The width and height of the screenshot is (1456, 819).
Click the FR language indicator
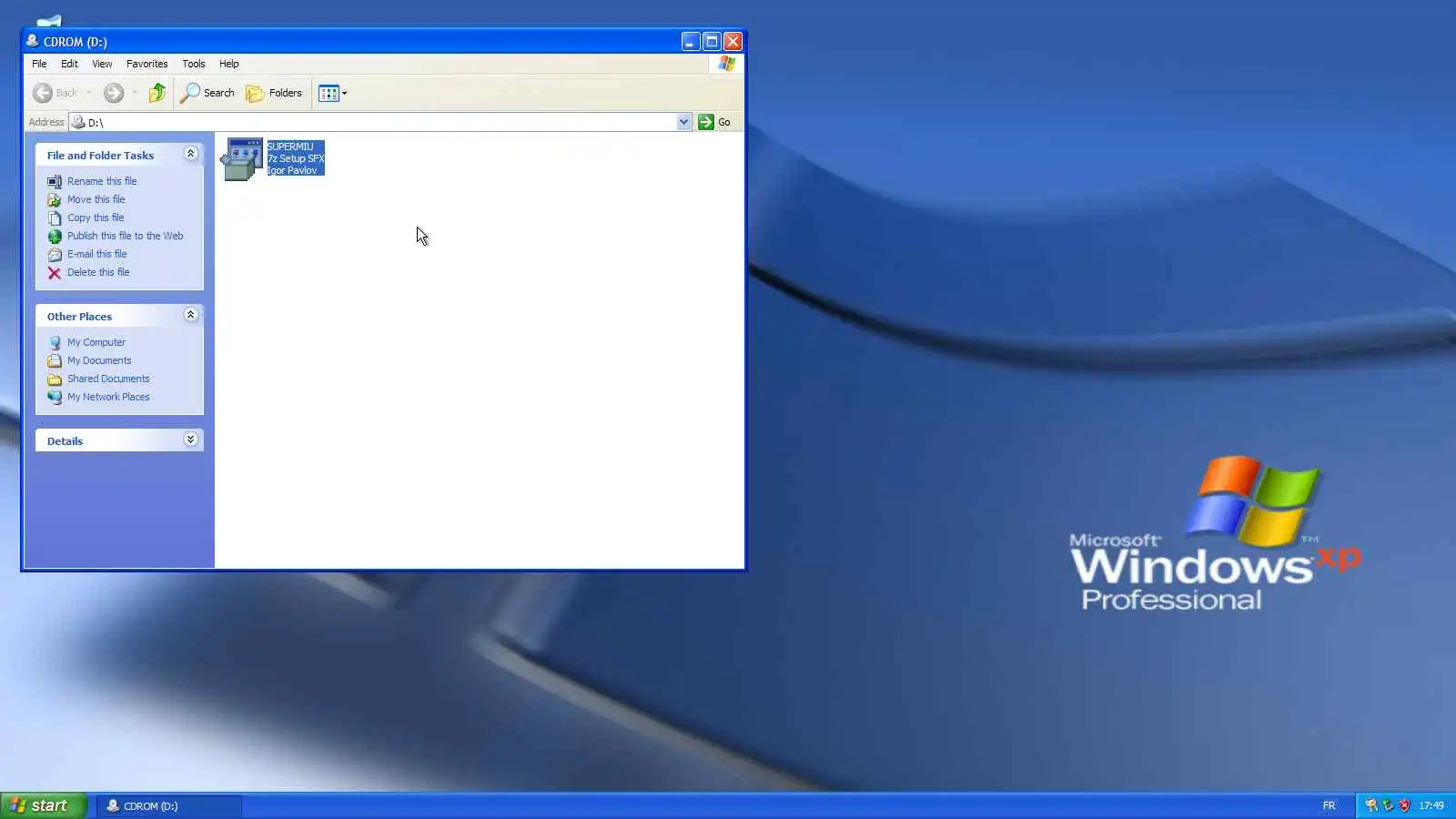[x=1329, y=805]
